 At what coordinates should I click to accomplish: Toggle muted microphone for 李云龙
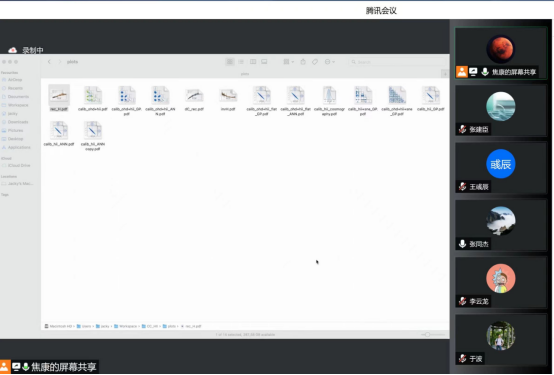(x=462, y=301)
